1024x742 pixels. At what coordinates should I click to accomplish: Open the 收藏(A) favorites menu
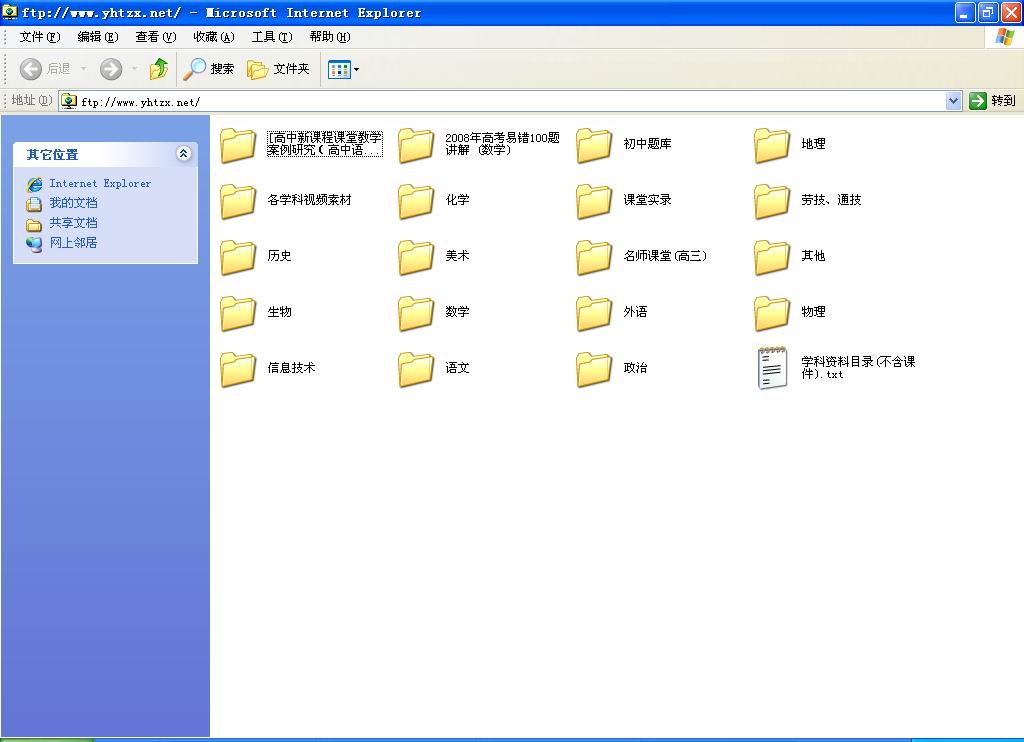pos(213,37)
